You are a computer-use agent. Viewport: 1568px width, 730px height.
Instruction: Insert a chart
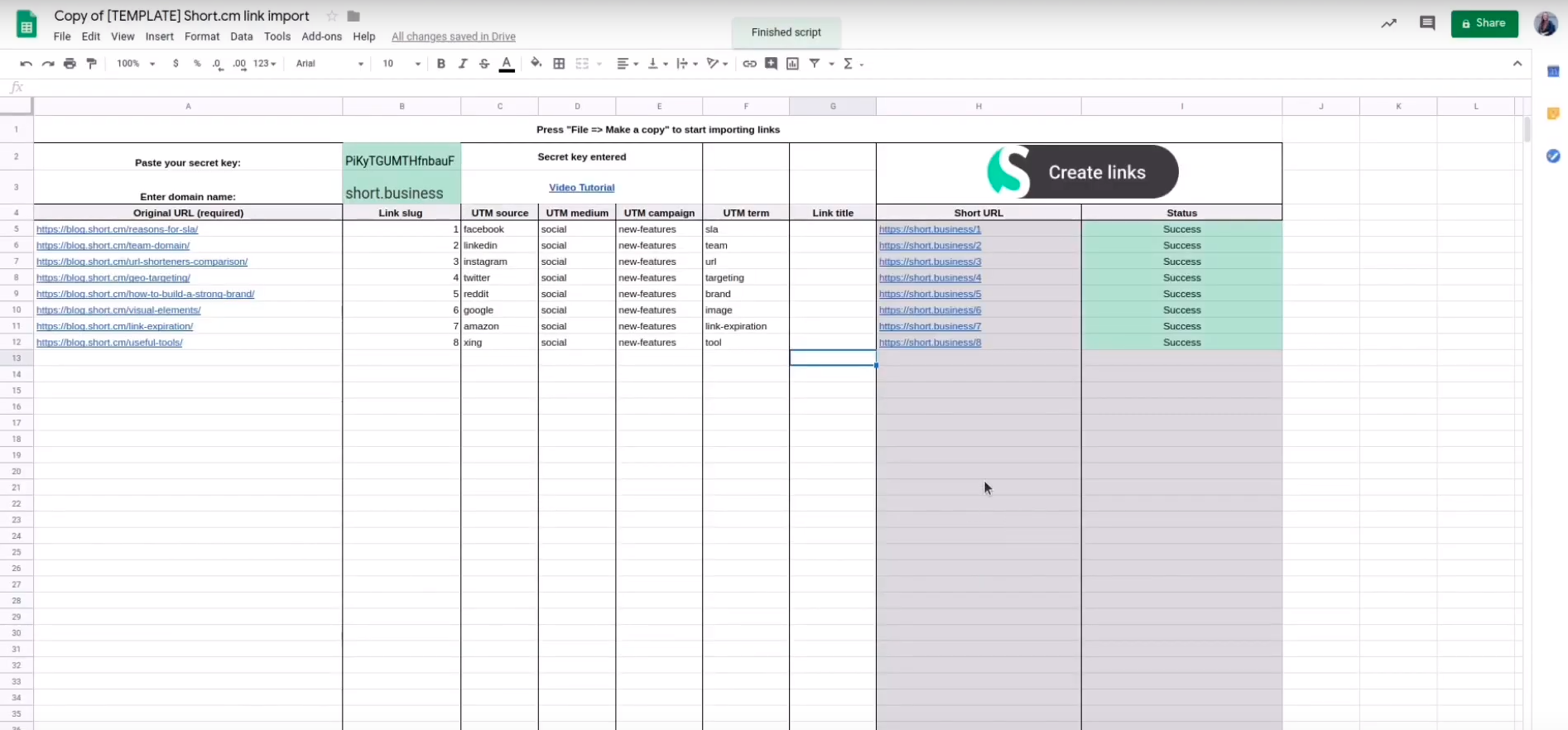(x=792, y=64)
